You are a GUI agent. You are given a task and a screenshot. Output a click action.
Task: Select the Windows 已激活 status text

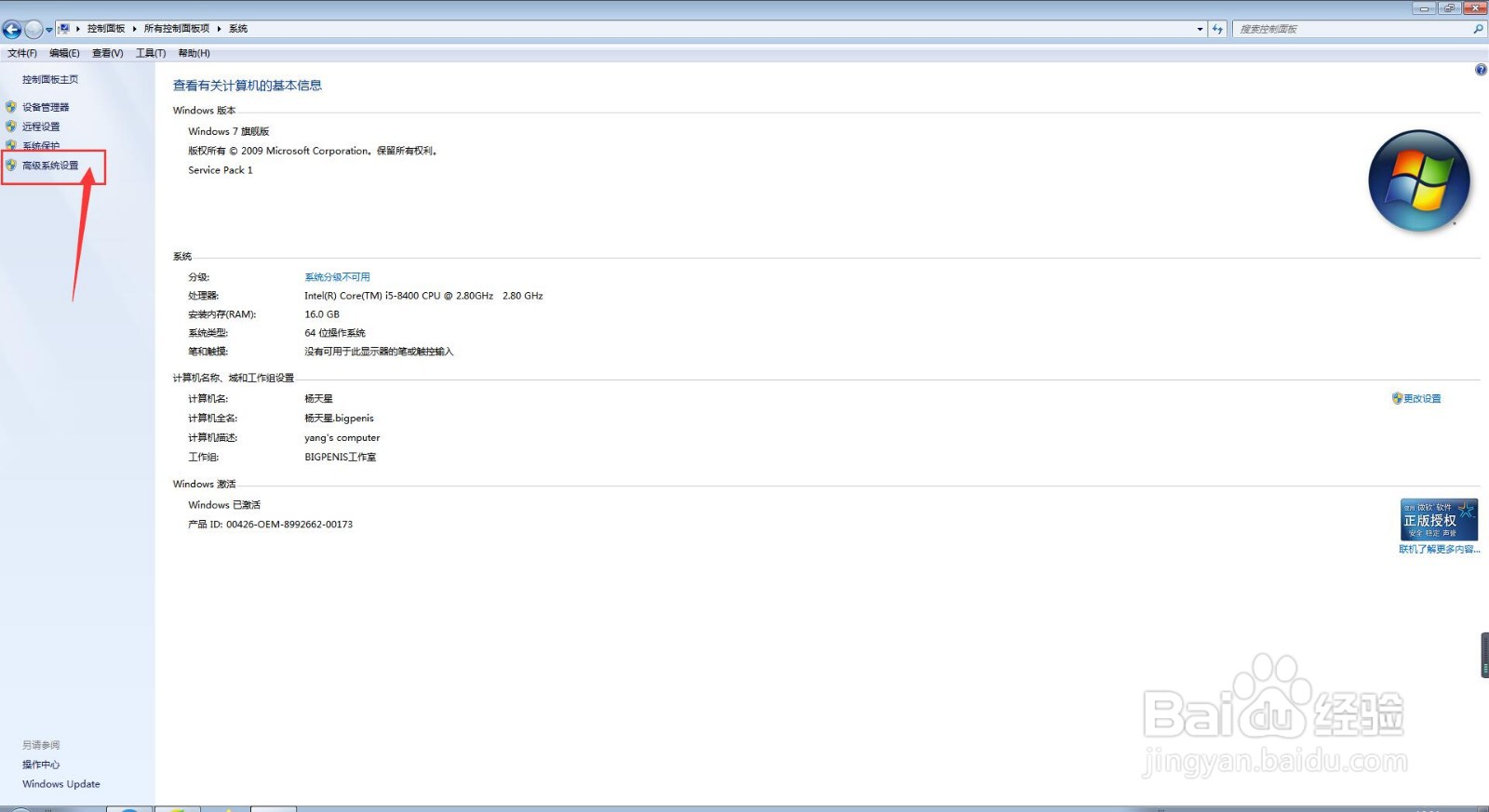224,505
